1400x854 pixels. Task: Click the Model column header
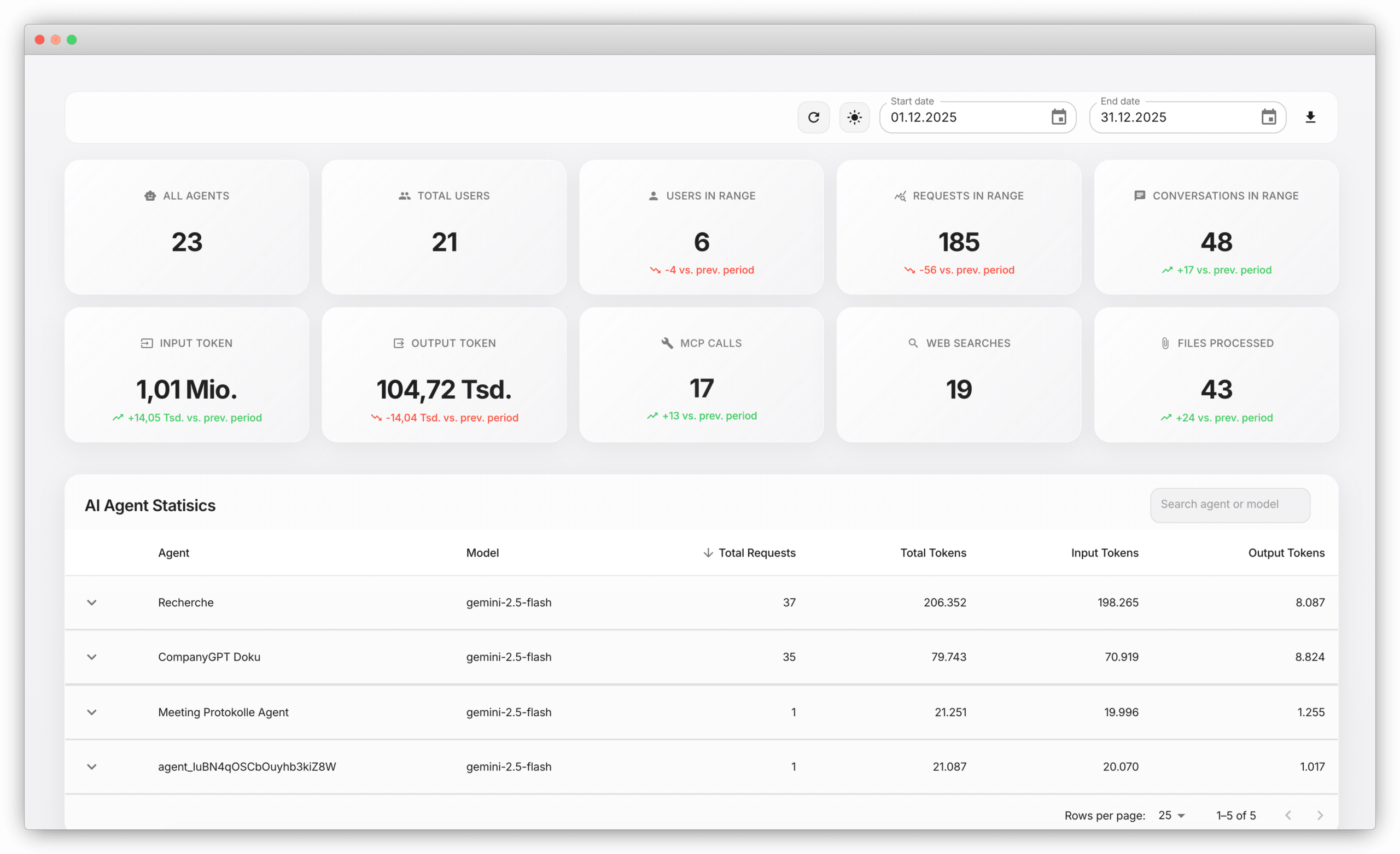click(x=482, y=552)
